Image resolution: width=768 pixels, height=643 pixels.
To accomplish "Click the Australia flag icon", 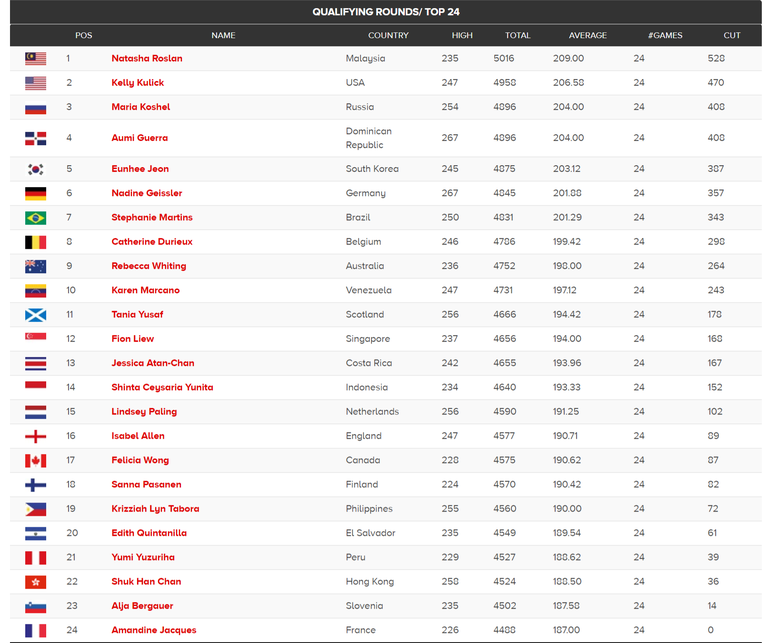I will pos(35,266).
